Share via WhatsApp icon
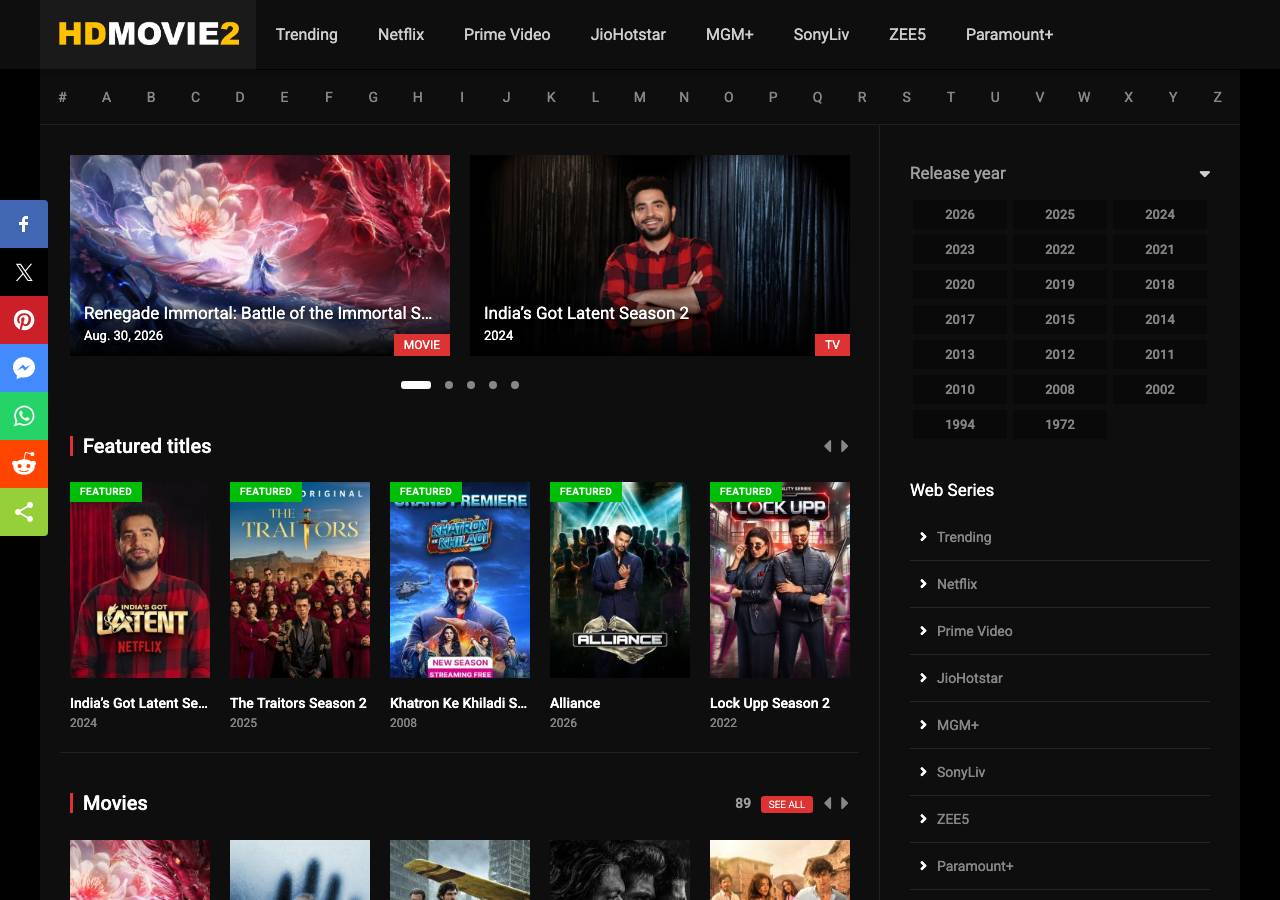 (x=24, y=416)
